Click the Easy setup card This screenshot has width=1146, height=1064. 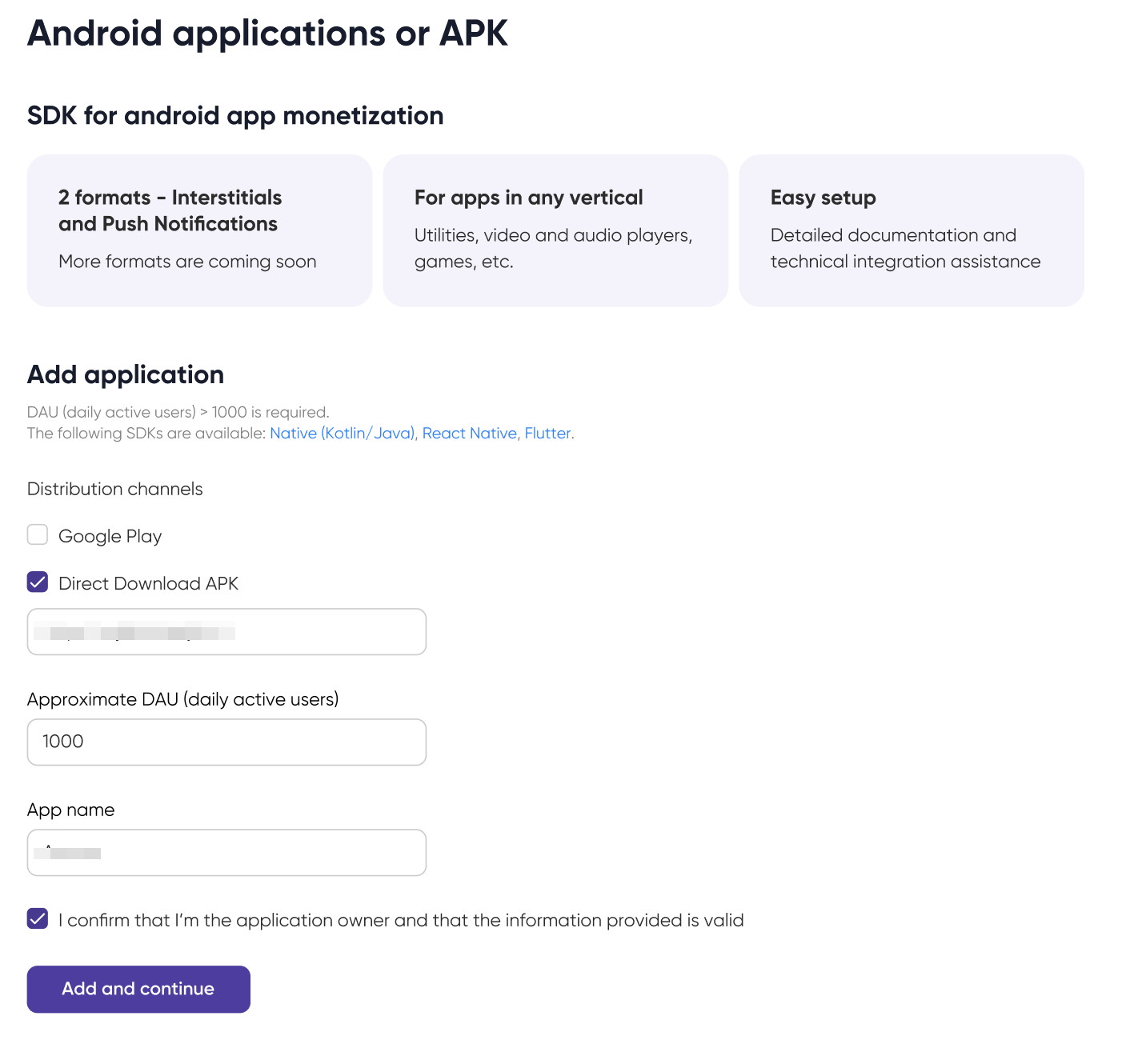point(911,230)
